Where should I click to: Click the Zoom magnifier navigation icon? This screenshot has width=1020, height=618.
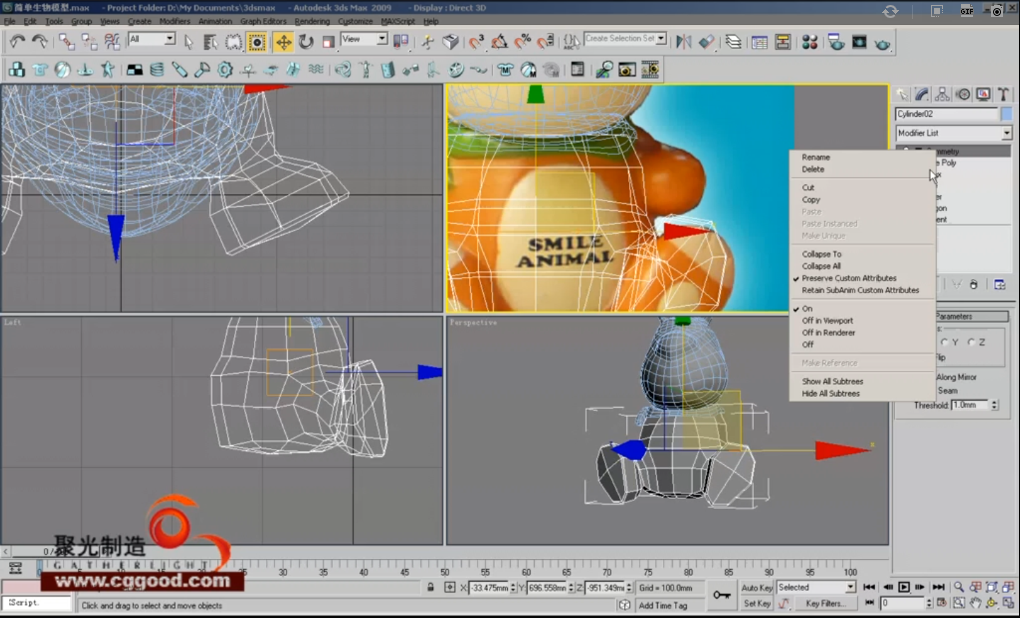[959, 587]
